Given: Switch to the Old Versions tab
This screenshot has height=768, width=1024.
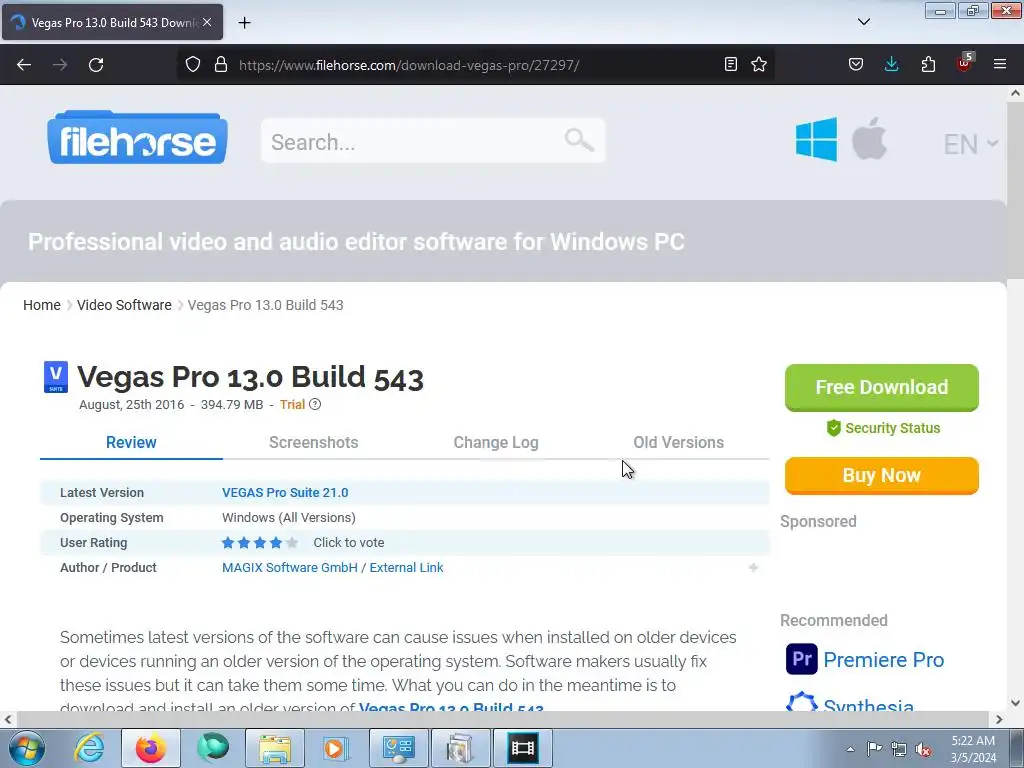Looking at the screenshot, I should [x=679, y=442].
